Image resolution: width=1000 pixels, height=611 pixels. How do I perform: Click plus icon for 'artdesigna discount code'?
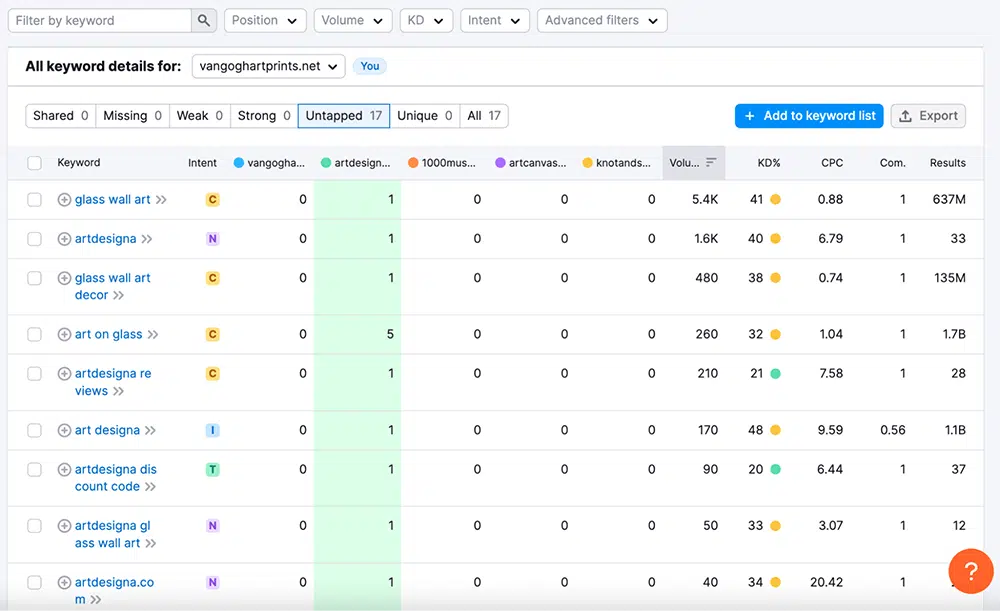click(64, 469)
